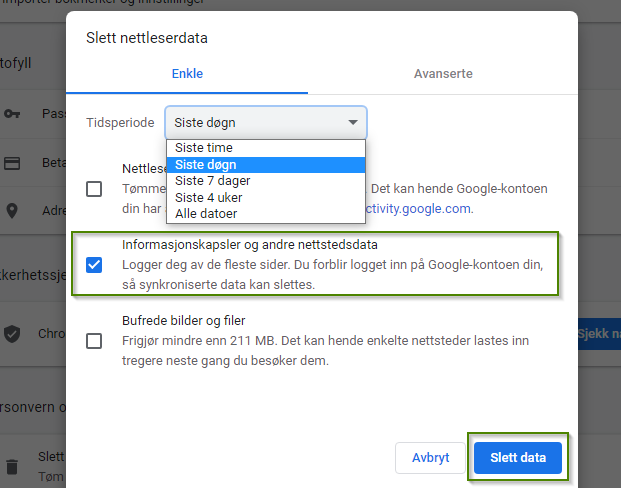This screenshot has height=488, width=621.
Task: Check the browsing history checkbox
Action: (x=94, y=188)
